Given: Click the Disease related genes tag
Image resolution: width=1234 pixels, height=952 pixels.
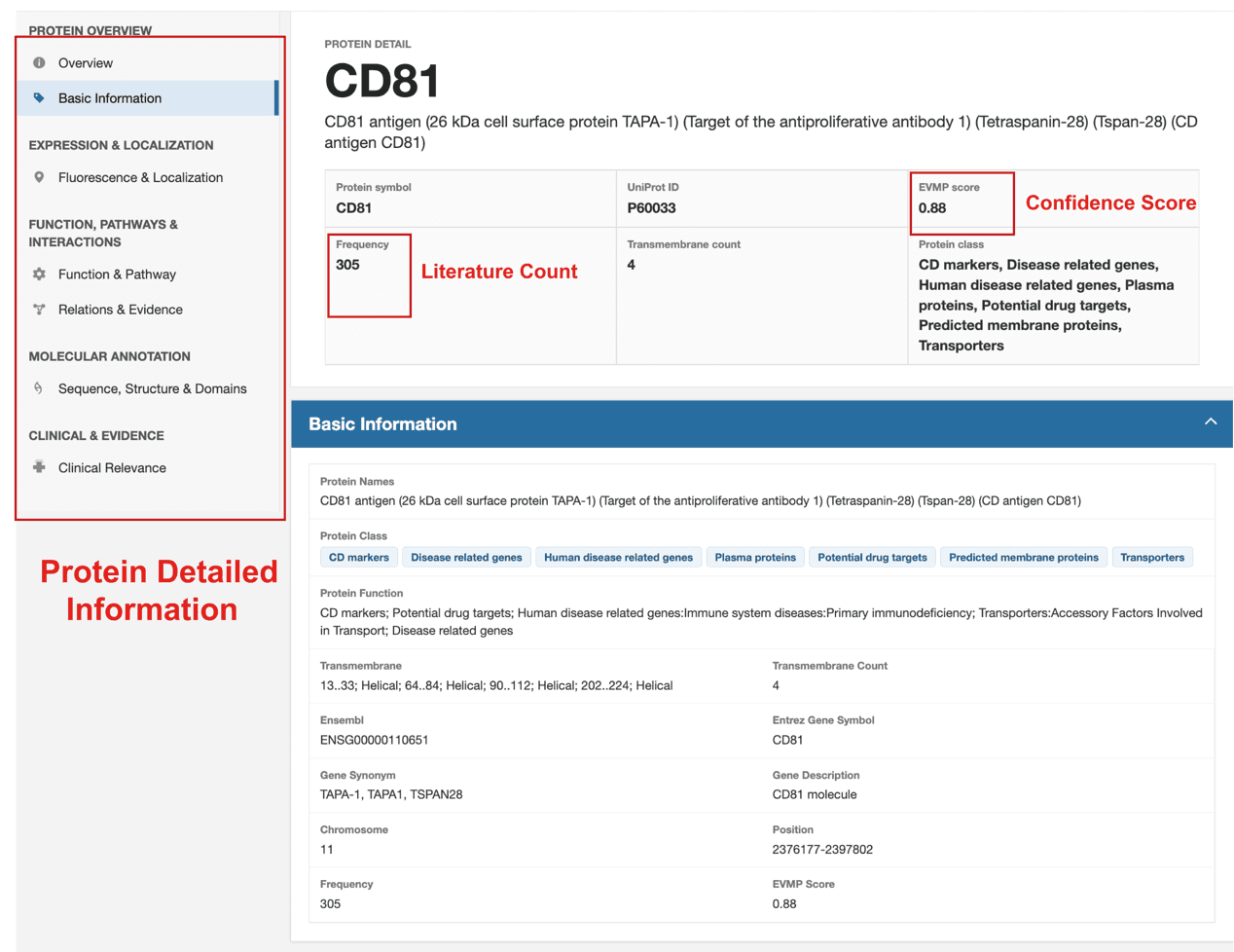Looking at the screenshot, I should pyautogui.click(x=466, y=558).
